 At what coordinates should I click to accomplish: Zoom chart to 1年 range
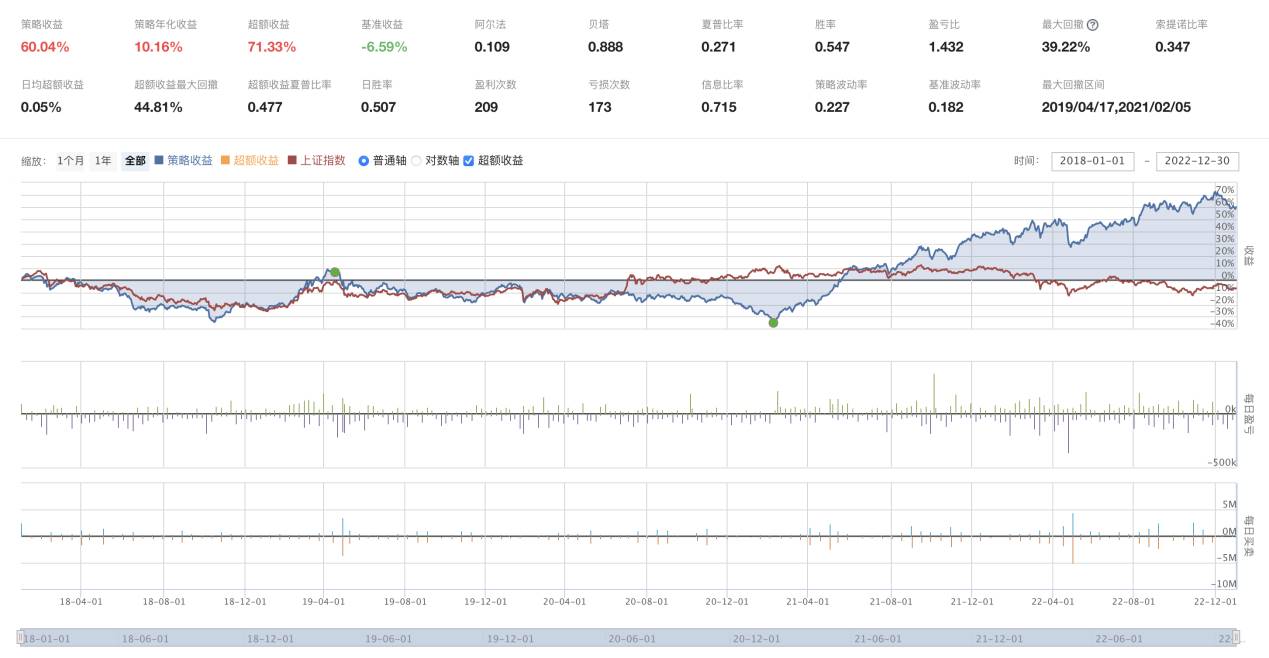pyautogui.click(x=103, y=161)
